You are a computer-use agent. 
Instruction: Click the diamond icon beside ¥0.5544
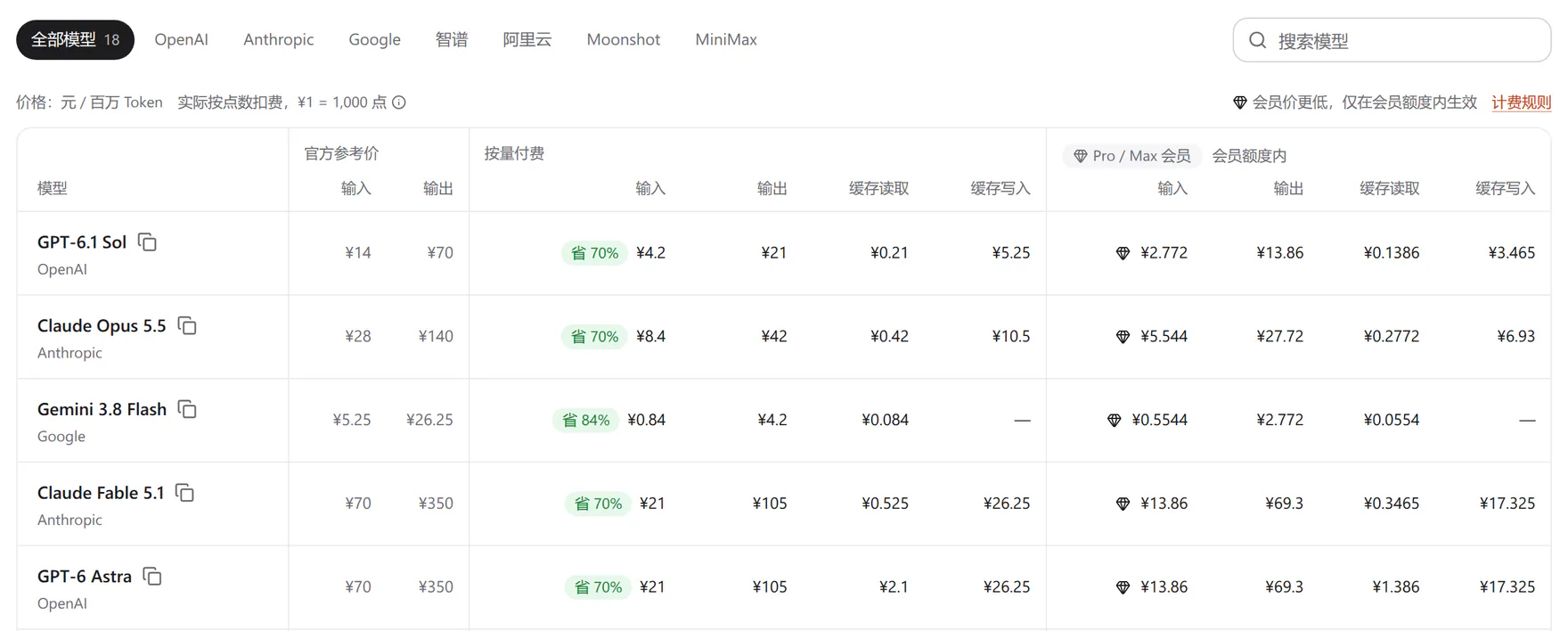[x=1114, y=421]
